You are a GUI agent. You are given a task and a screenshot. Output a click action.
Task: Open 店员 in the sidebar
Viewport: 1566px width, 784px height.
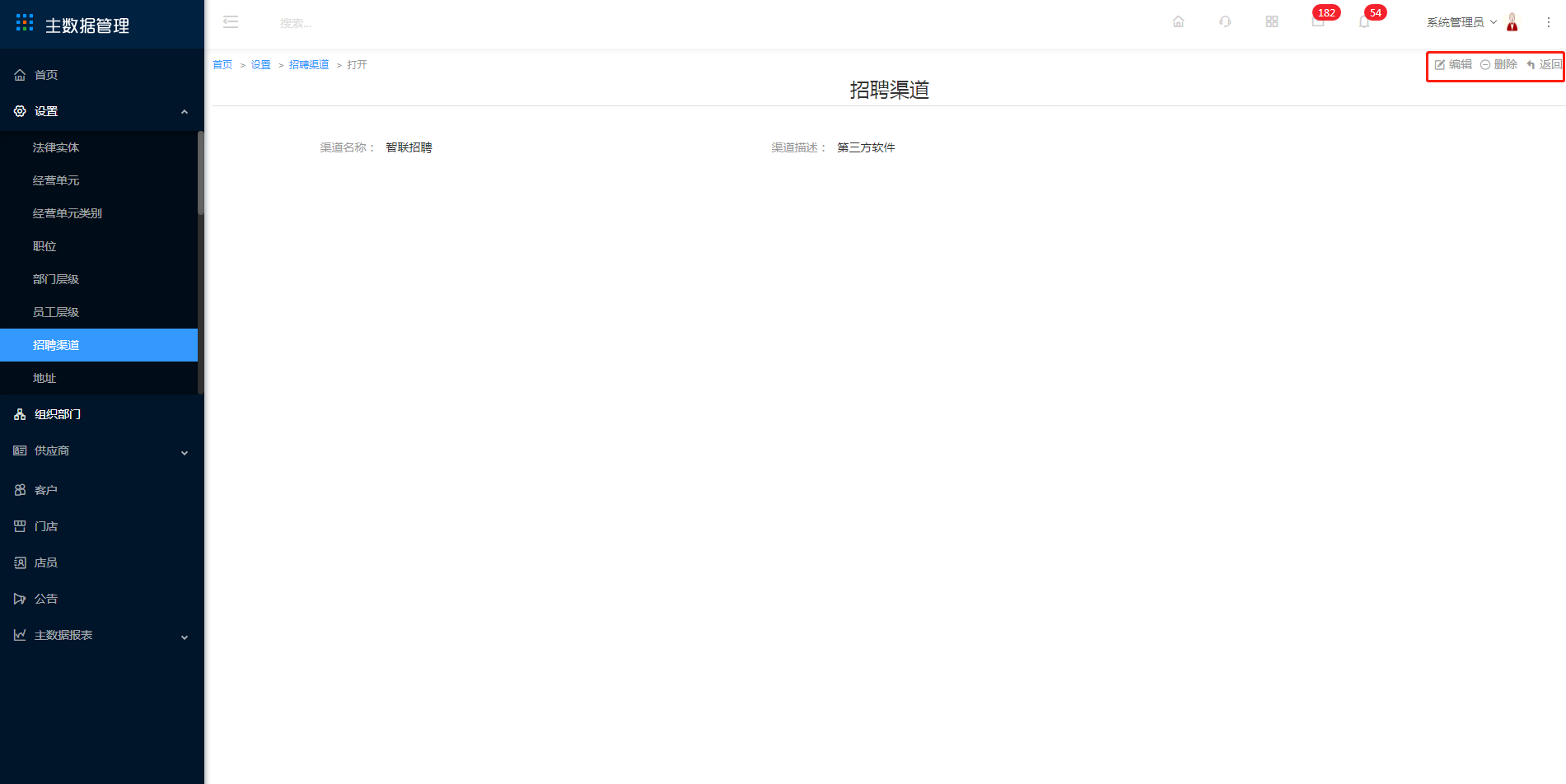[102, 562]
